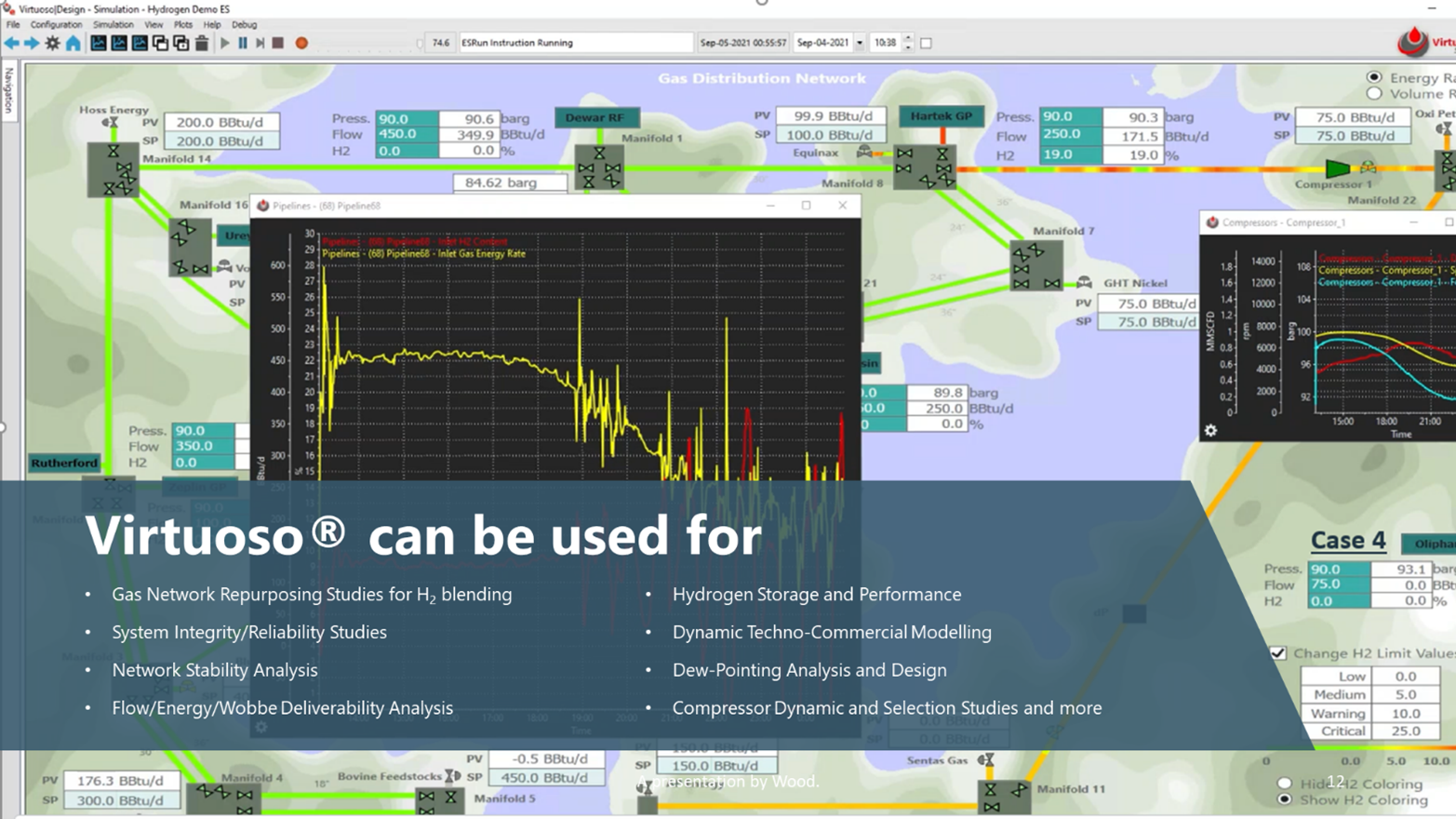Click the ESRun Instruction Running status field
The height and width of the screenshot is (819, 1456).
pos(576,43)
